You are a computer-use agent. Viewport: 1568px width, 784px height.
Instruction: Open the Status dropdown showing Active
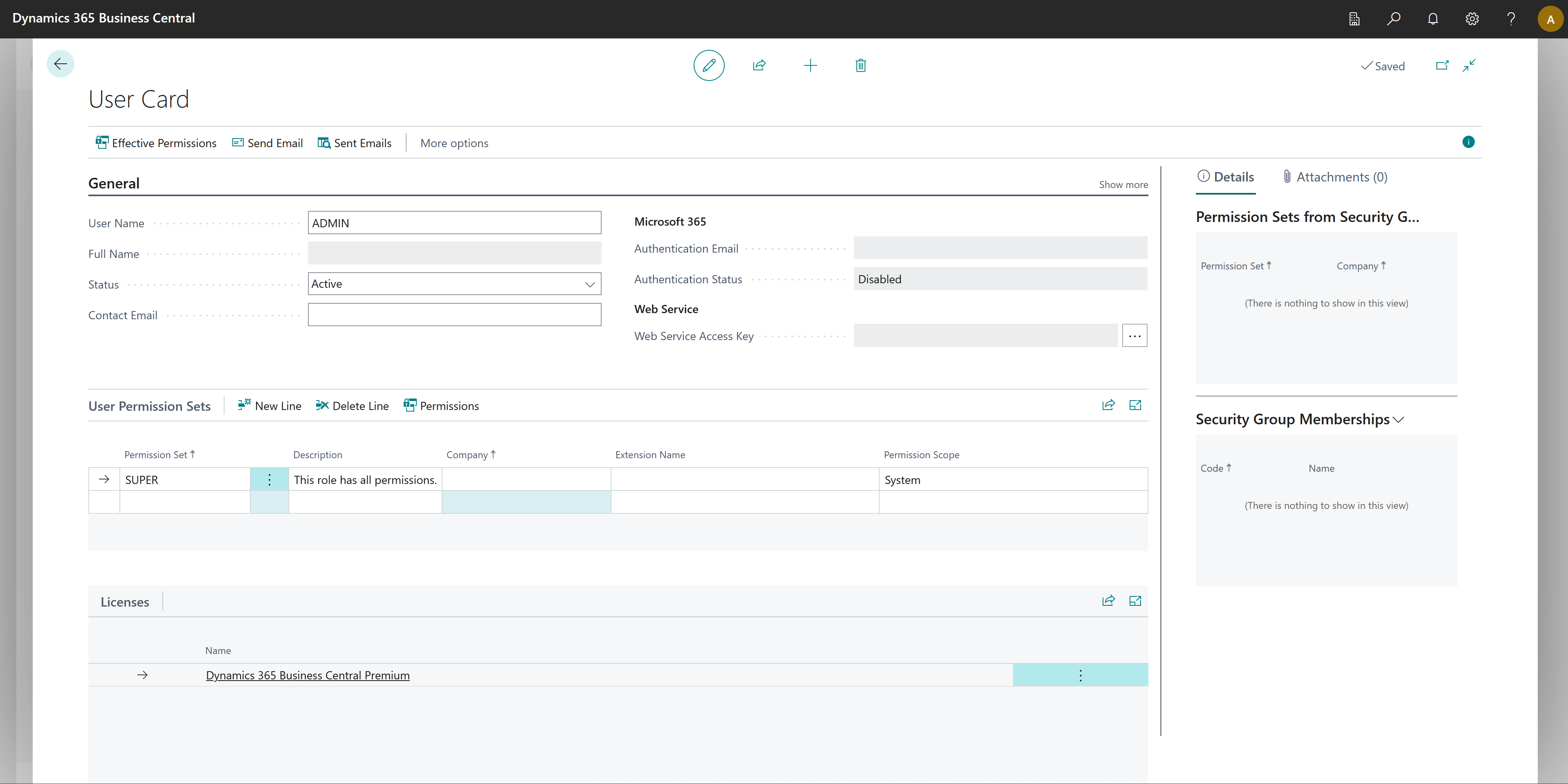pyautogui.click(x=589, y=283)
